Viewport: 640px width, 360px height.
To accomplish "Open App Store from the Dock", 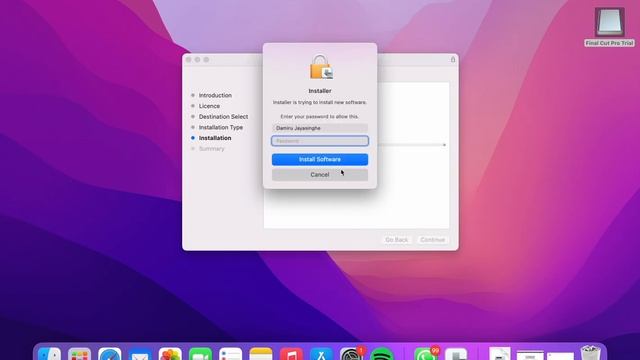I will 321,354.
